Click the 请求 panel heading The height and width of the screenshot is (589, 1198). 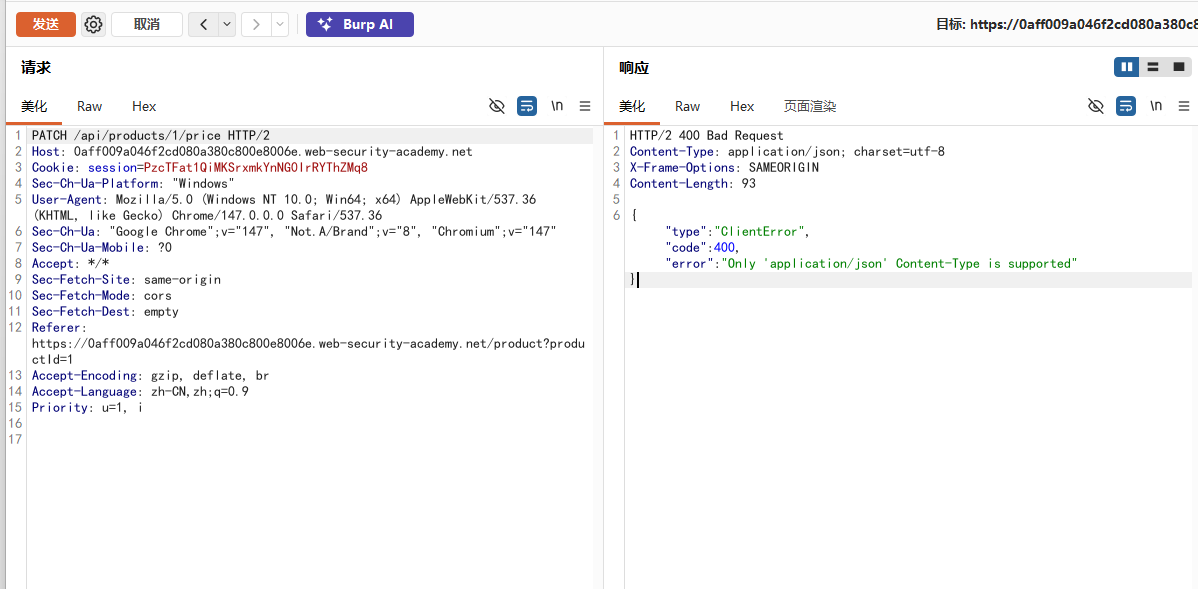point(35,68)
